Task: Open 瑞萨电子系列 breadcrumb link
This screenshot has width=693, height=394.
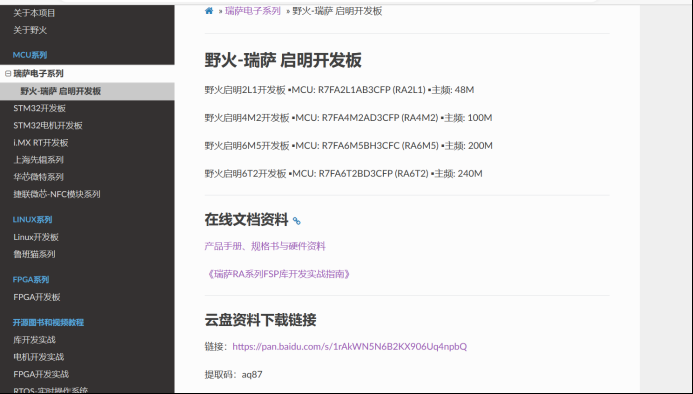Action: click(x=253, y=11)
